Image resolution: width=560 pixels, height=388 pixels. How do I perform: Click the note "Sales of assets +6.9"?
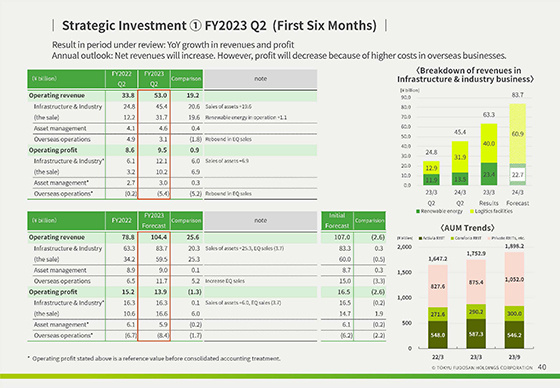(227, 161)
